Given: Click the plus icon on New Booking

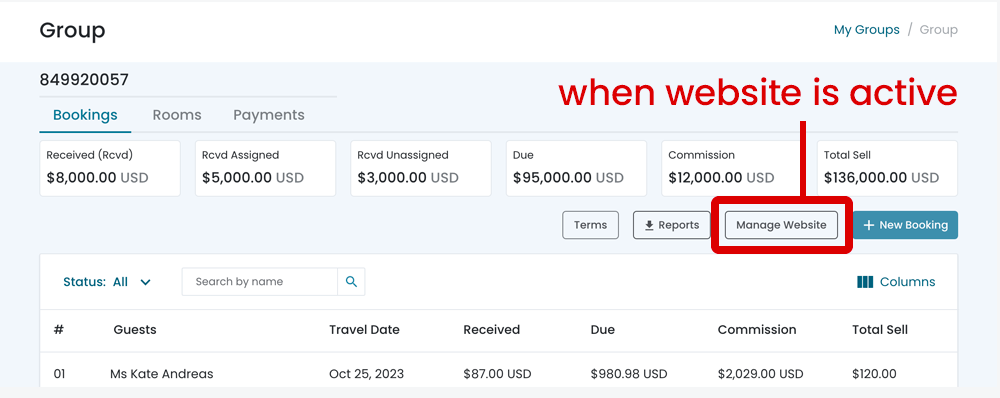Looking at the screenshot, I should pos(868,225).
